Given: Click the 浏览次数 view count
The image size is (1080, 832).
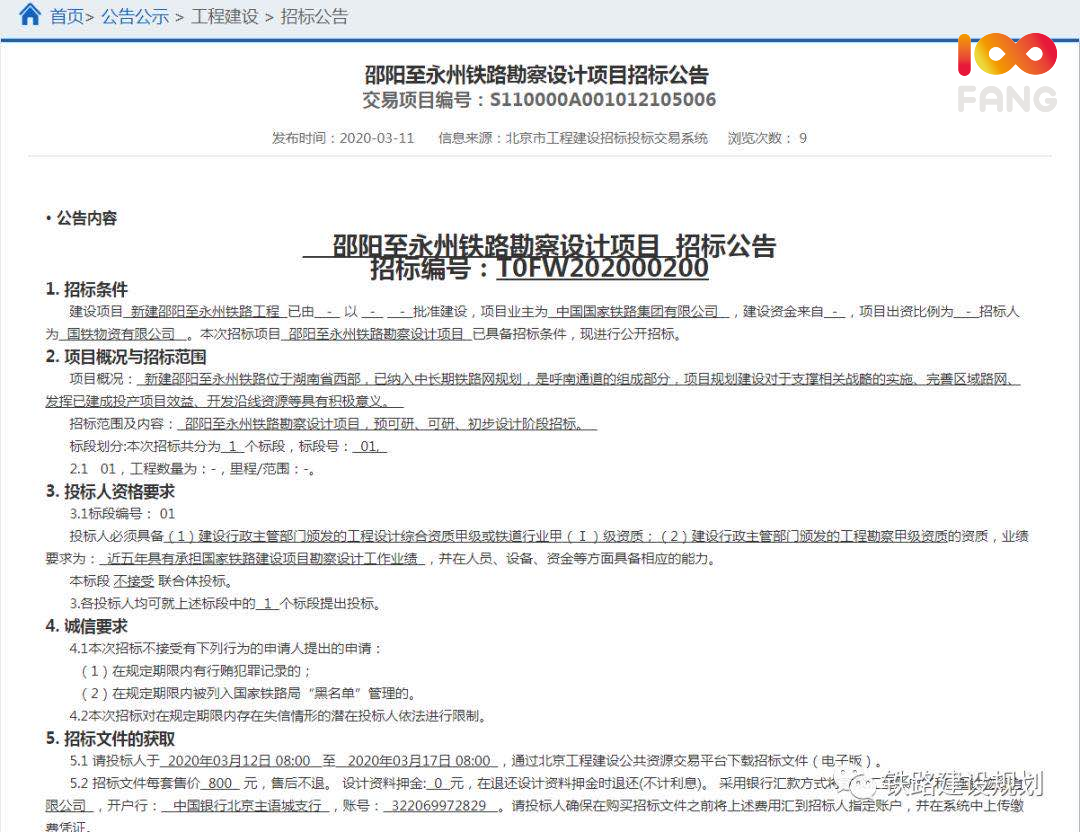Looking at the screenshot, I should 767,138.
